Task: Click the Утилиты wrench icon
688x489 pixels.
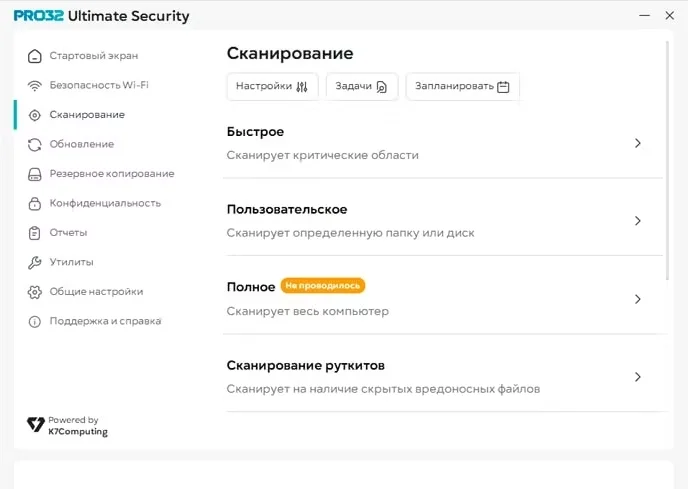Action: coord(35,262)
